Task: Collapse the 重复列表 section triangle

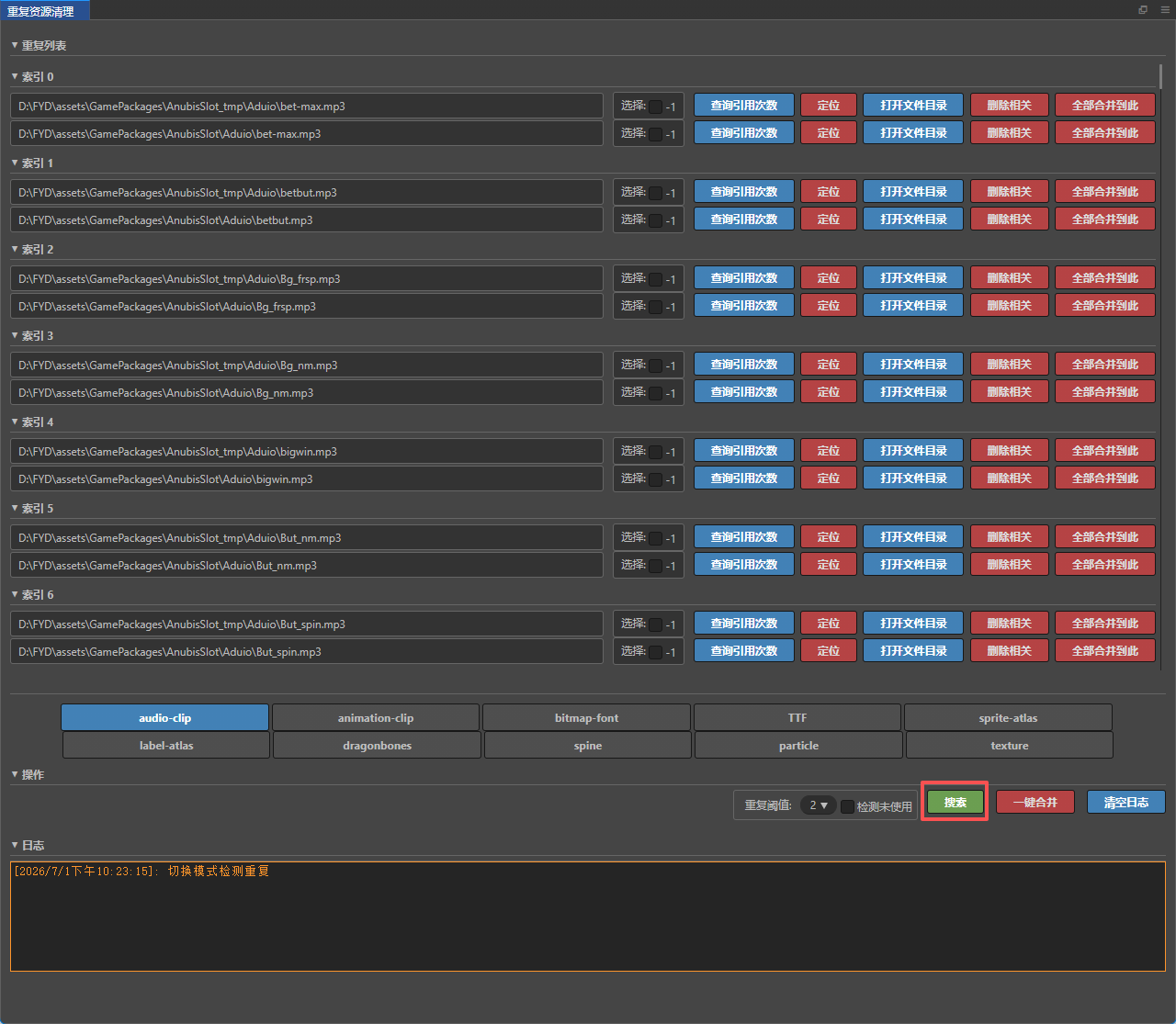Action: click(15, 45)
